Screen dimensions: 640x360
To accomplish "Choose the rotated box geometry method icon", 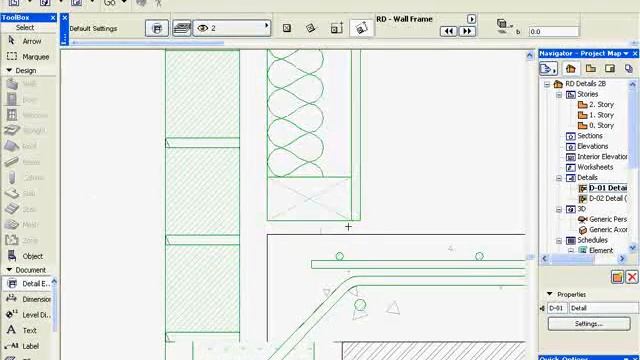I will [311, 28].
